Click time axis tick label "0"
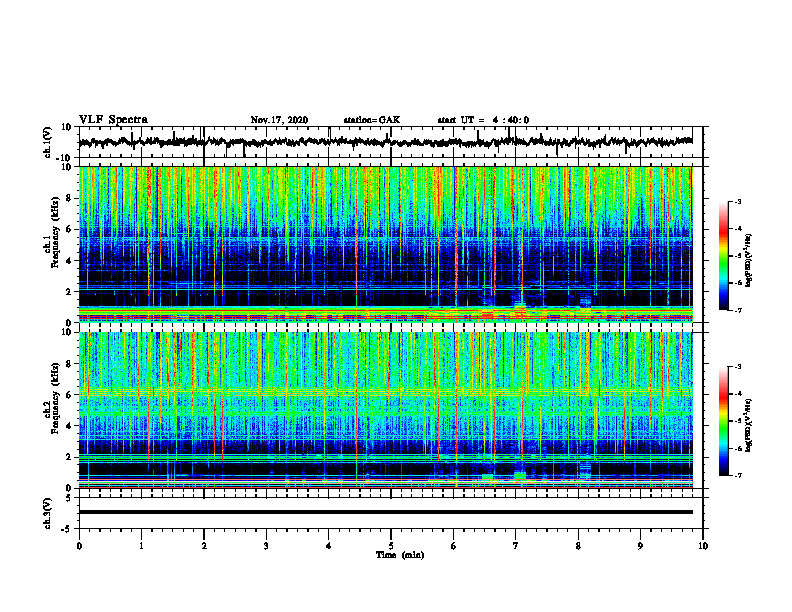Viewport: 792px width, 612px height. pyautogui.click(x=79, y=546)
